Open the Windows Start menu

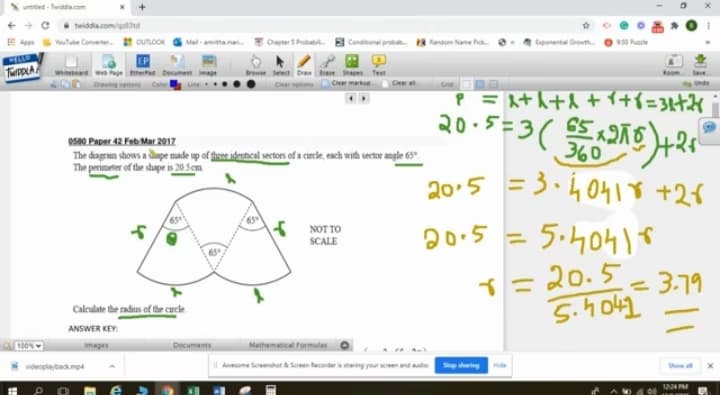(12, 390)
